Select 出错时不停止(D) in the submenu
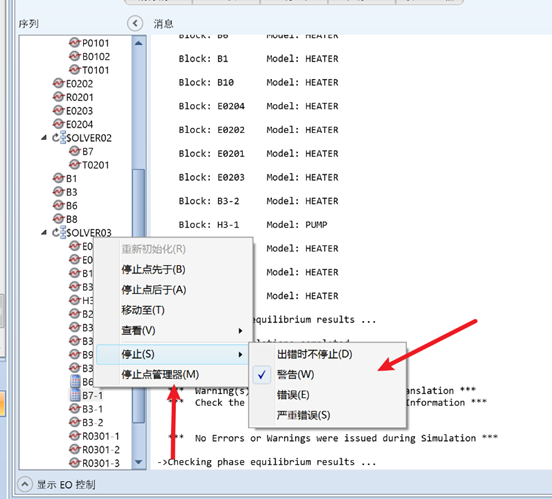552x499 pixels. [x=314, y=354]
